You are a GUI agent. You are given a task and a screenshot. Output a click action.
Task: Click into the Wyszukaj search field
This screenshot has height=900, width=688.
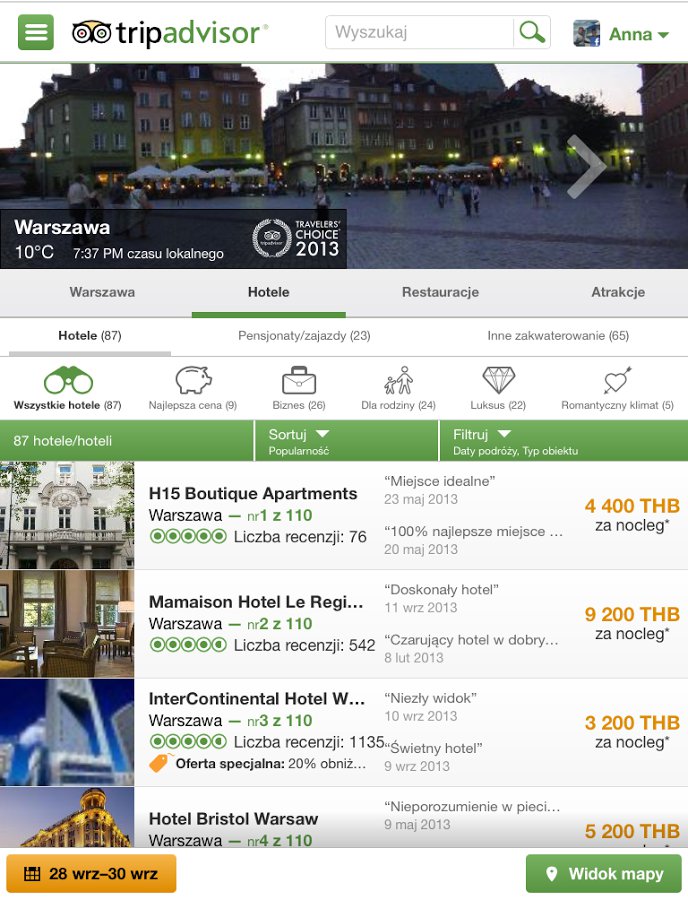pyautogui.click(x=419, y=32)
